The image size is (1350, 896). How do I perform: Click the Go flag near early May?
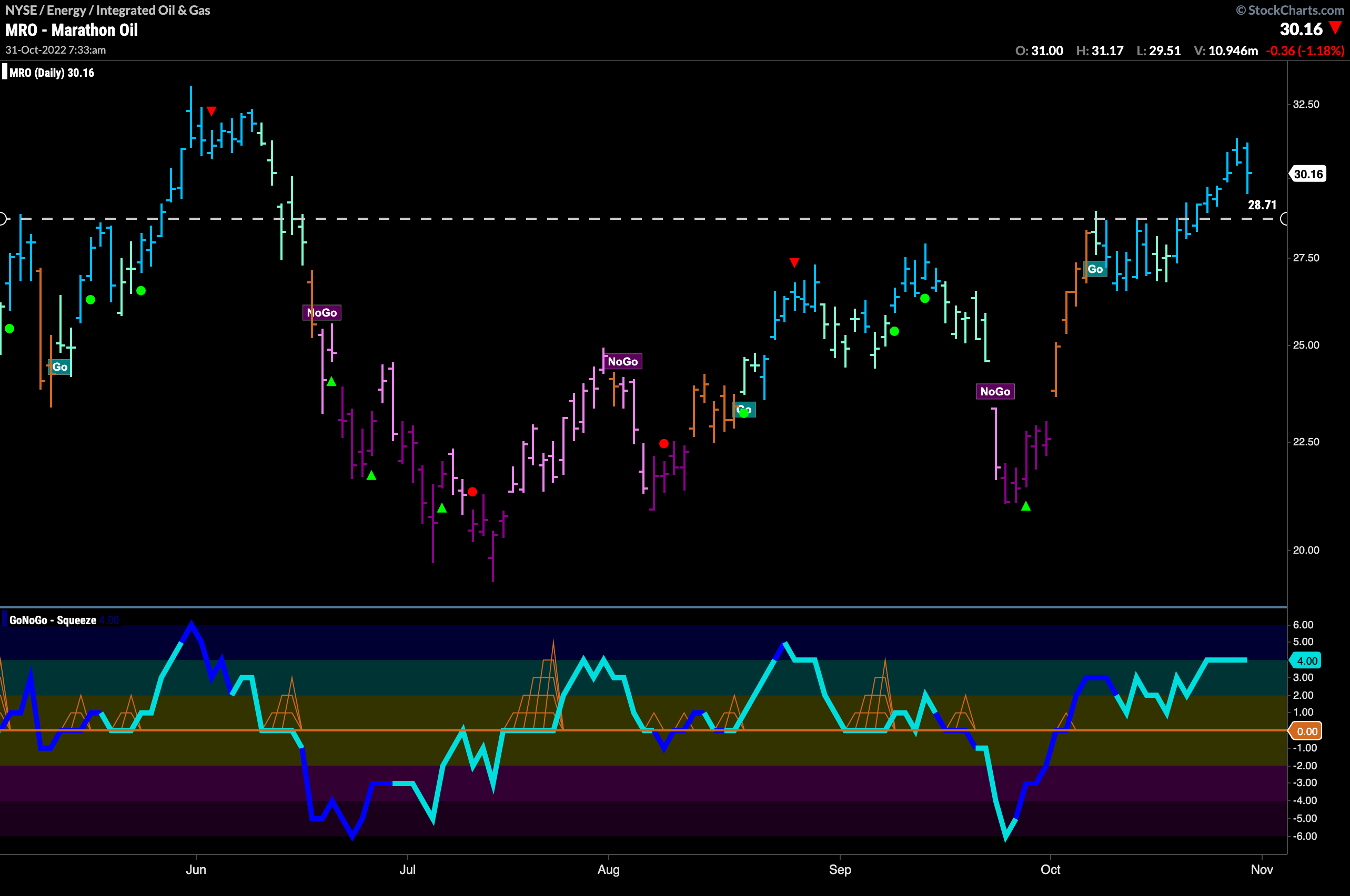(60, 367)
